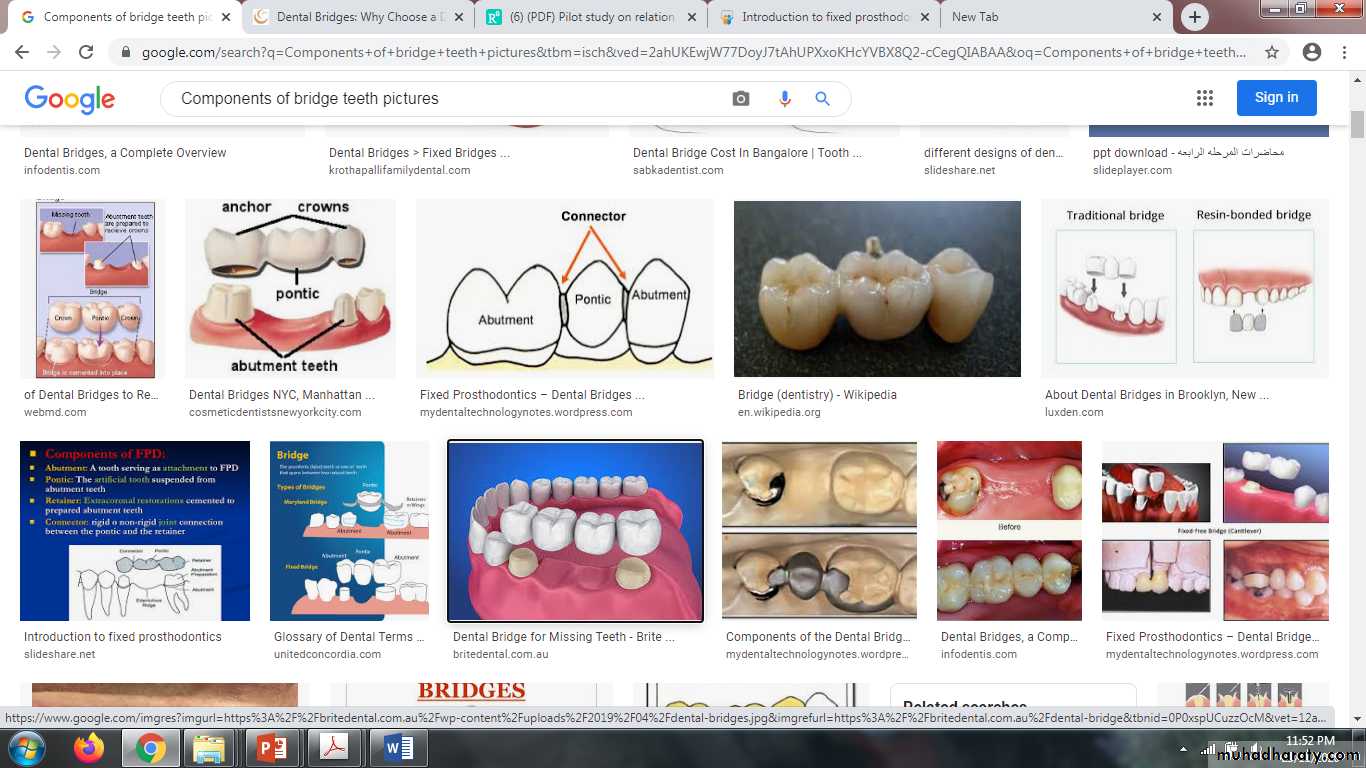This screenshot has height=768, width=1366.
Task: Launch PowerPoint from the taskbar
Action: click(x=271, y=748)
